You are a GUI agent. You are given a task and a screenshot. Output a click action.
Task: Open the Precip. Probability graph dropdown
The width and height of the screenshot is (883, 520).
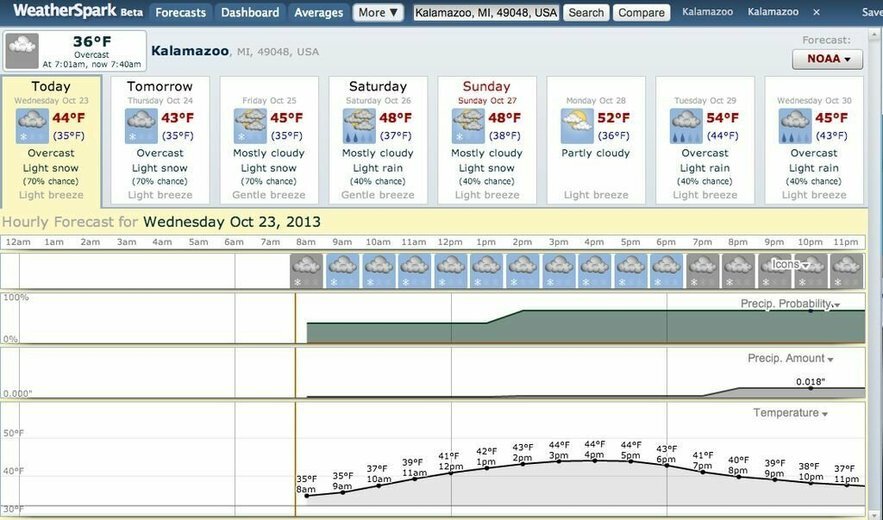[x=790, y=304]
